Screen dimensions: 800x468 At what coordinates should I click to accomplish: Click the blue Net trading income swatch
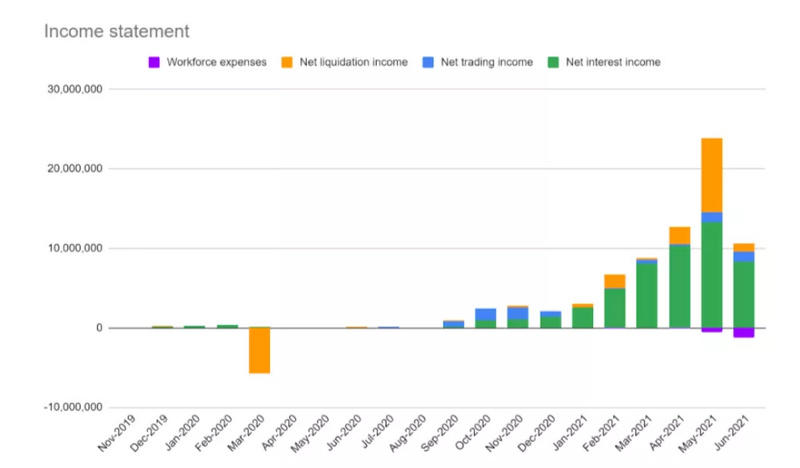(428, 62)
